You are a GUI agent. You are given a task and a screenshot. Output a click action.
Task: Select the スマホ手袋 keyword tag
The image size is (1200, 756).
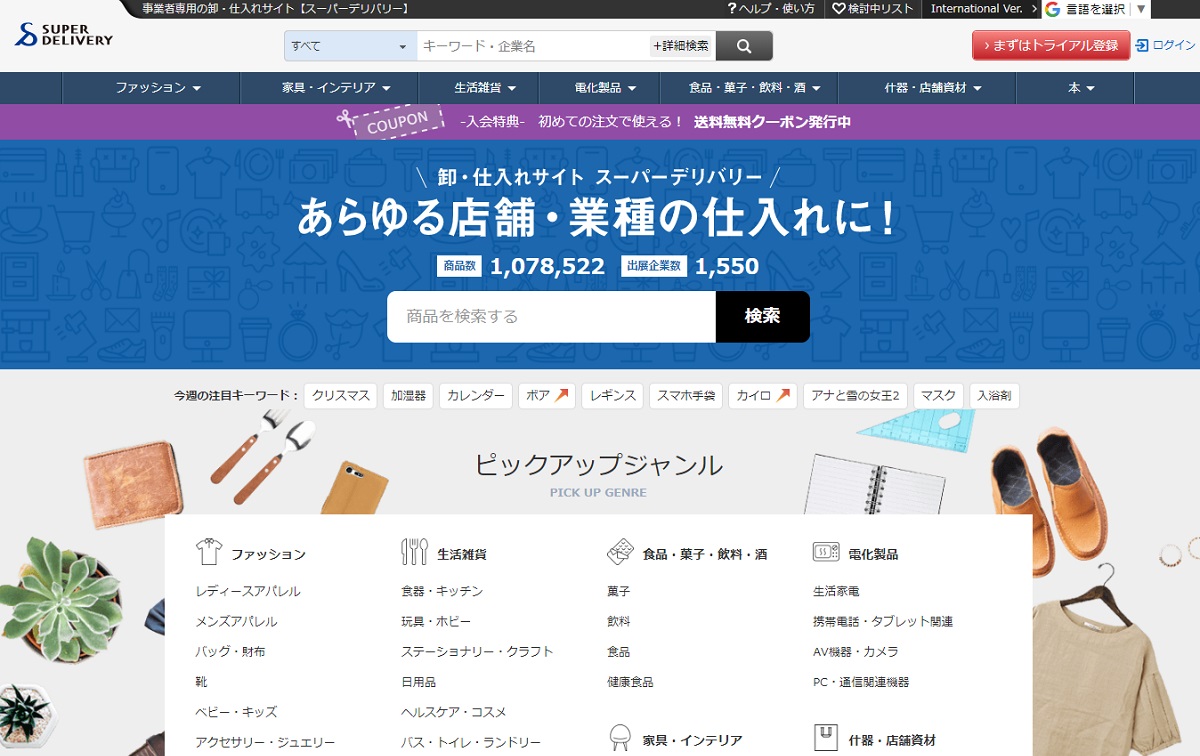tap(686, 396)
